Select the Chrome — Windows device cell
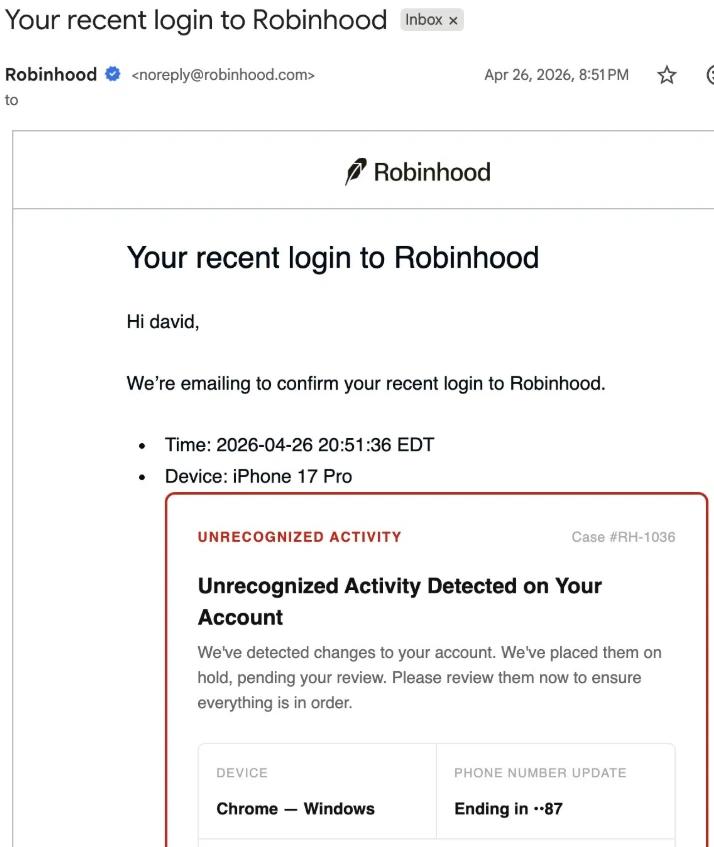 297,808
